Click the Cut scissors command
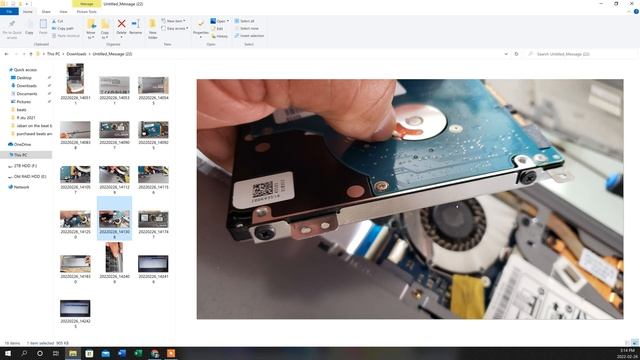Viewport: 640px width, 360px height. [58, 21]
